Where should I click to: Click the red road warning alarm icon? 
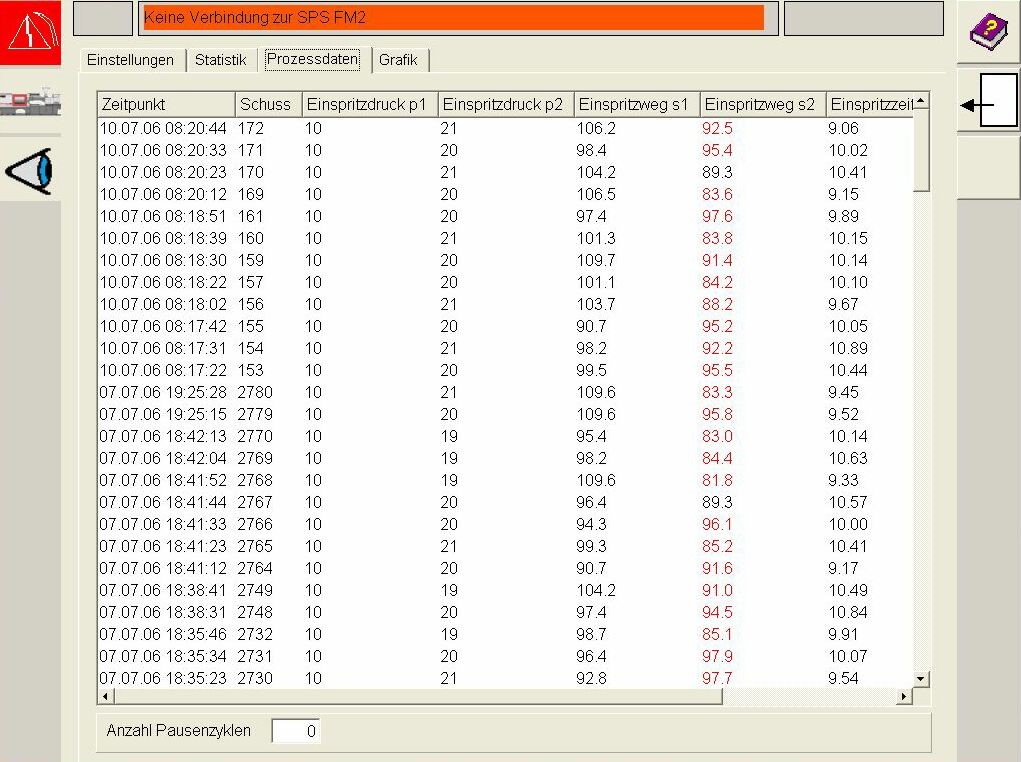[32, 33]
